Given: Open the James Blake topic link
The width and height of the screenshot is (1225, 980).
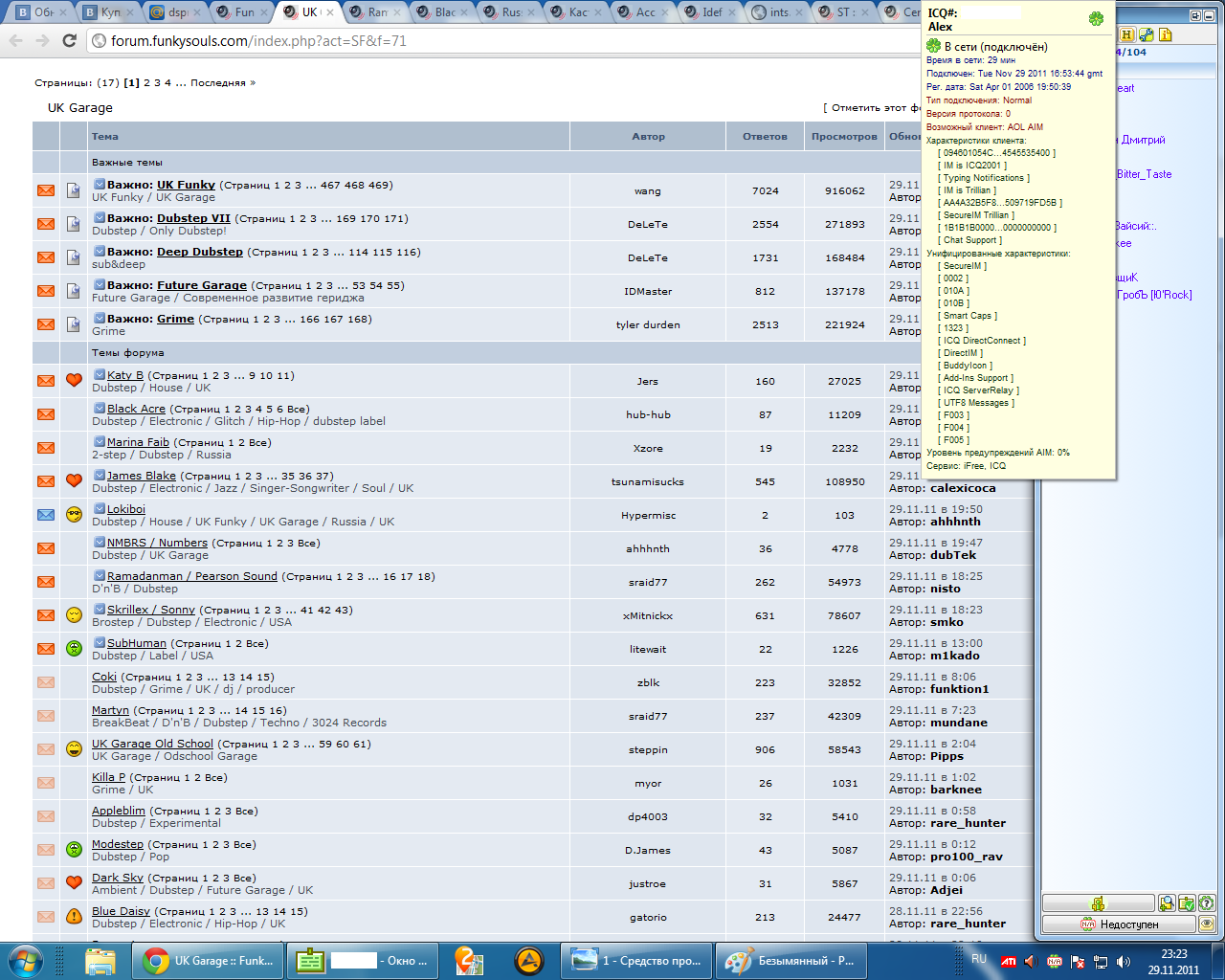Looking at the screenshot, I should (x=142, y=476).
